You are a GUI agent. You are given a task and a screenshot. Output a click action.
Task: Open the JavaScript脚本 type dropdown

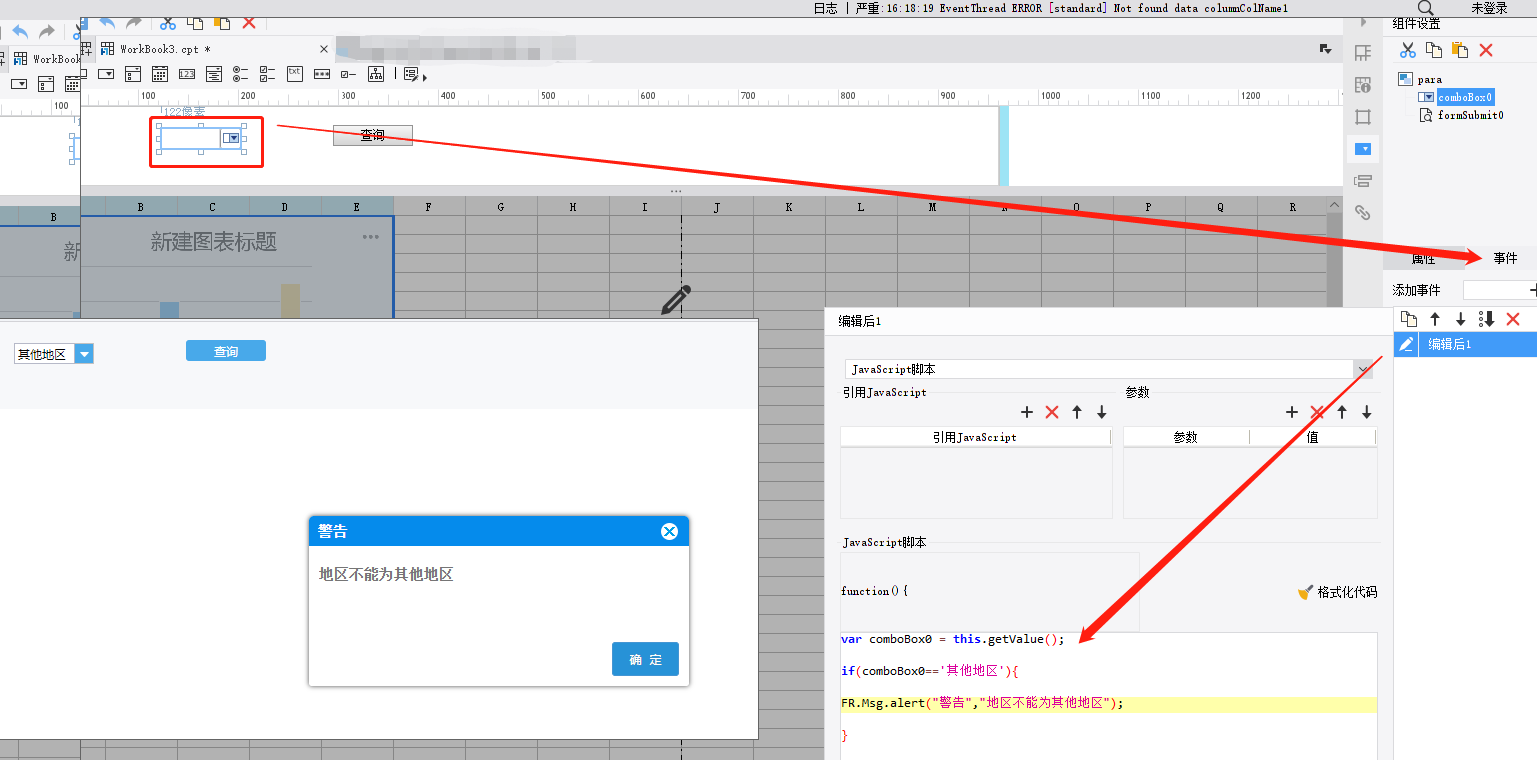[x=1109, y=369]
